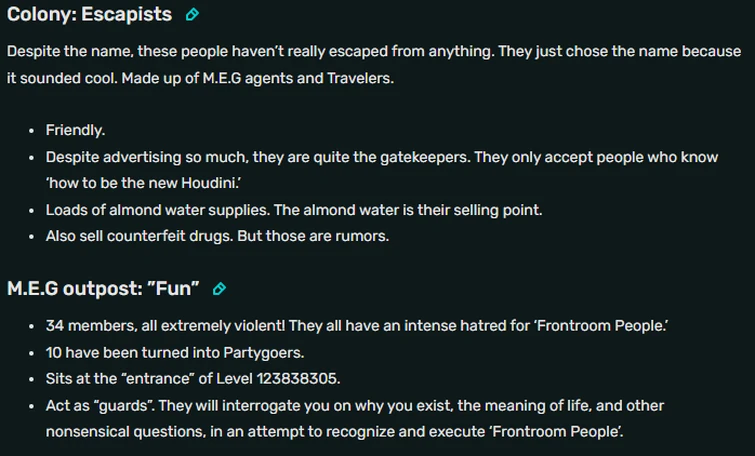This screenshot has width=755, height=456.
Task: Click the number 123838305
Action: [x=297, y=379]
